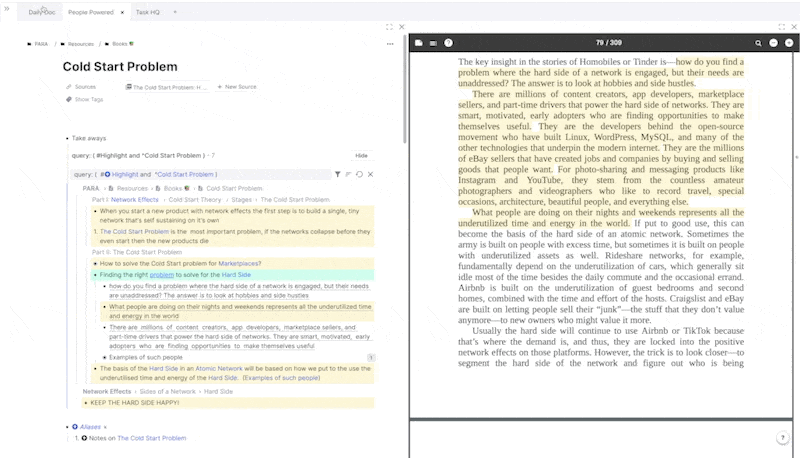Close the query editor
Viewport: 800px width, 458px height.
(x=370, y=174)
